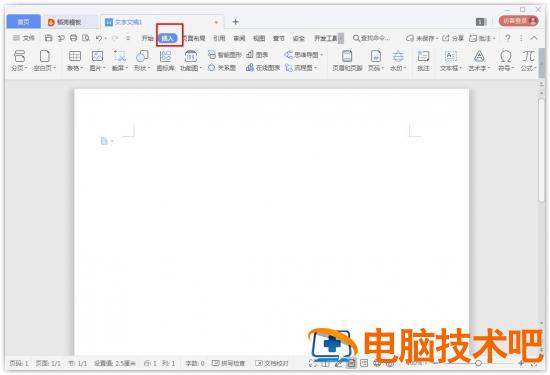Expand the text box (文本框) dropdown arrow
550x375 pixels.
[460, 68]
